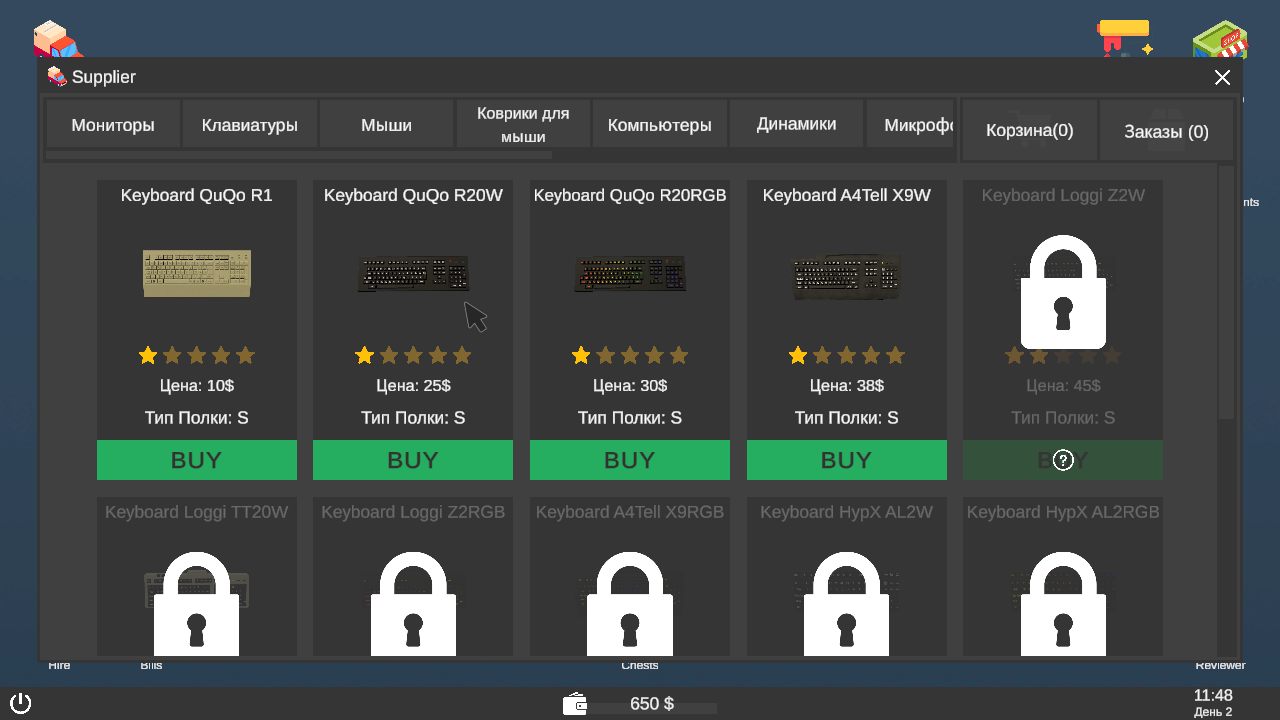Click the wallet icon next to 650$
1280x720 pixels.
575,703
